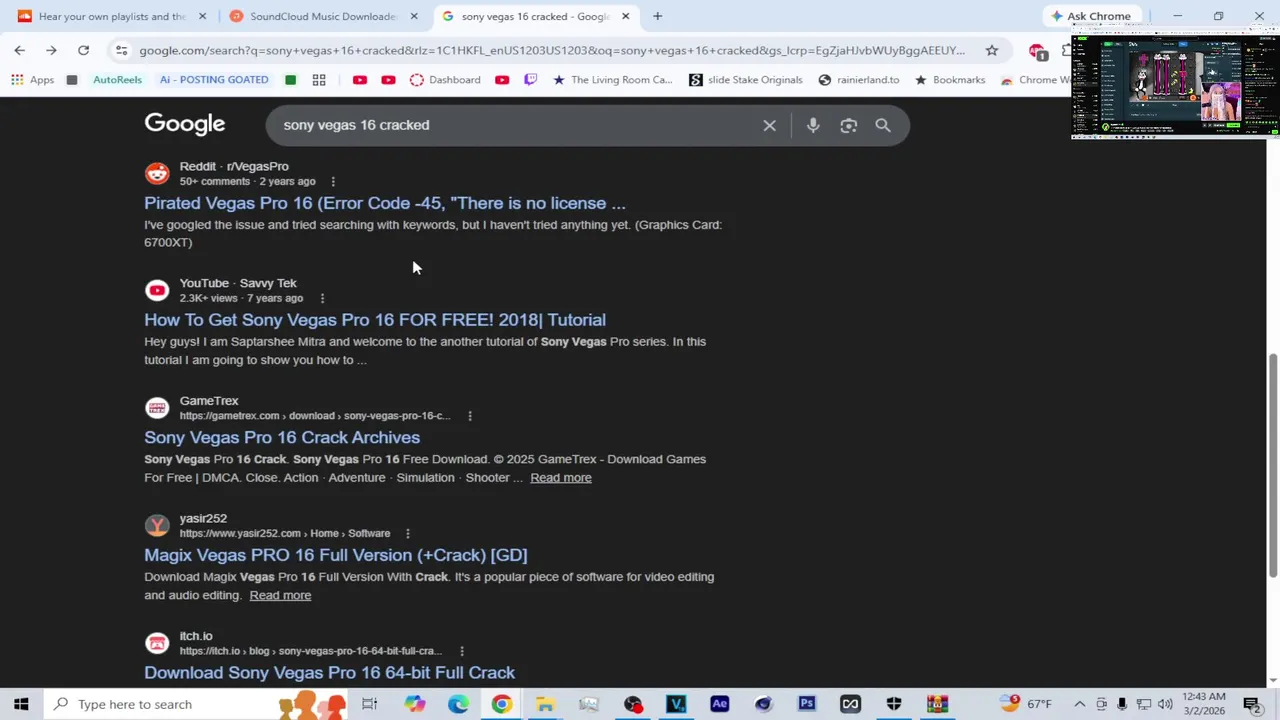The height and width of the screenshot is (720, 1280).
Task: Click the GameTrex result favicon
Action: click(x=157, y=408)
